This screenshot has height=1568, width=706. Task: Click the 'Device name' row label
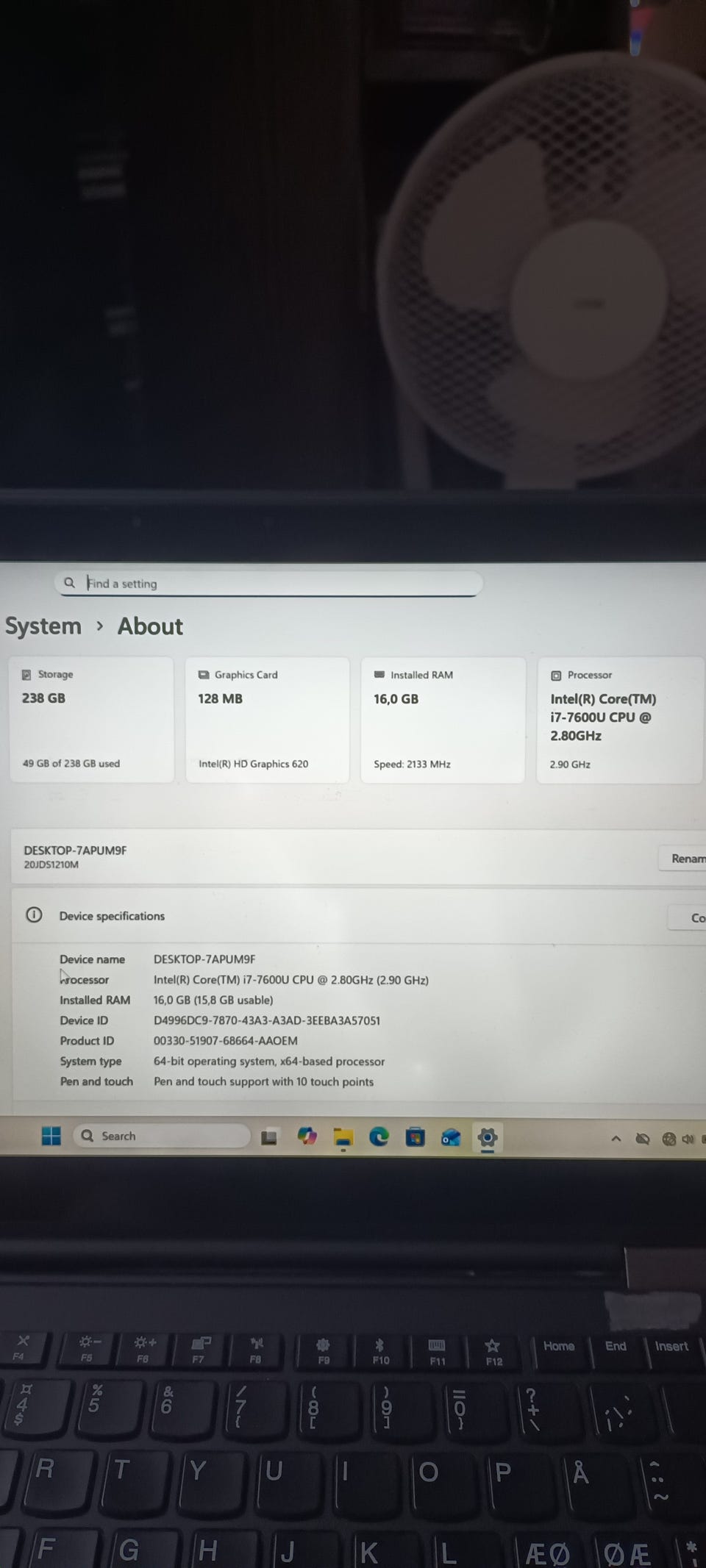[92, 959]
